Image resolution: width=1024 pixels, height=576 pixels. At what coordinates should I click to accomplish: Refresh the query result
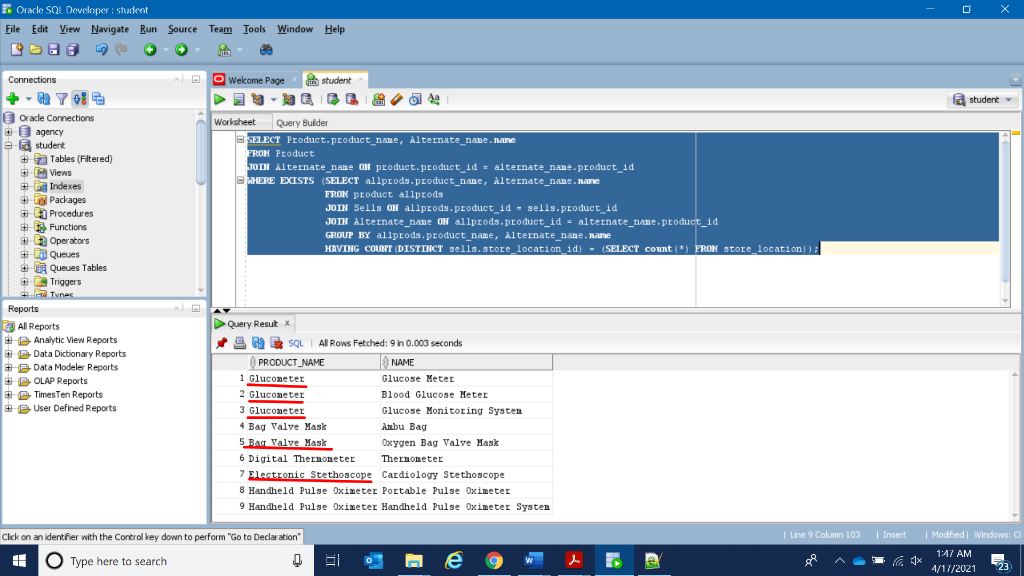pyautogui.click(x=258, y=343)
